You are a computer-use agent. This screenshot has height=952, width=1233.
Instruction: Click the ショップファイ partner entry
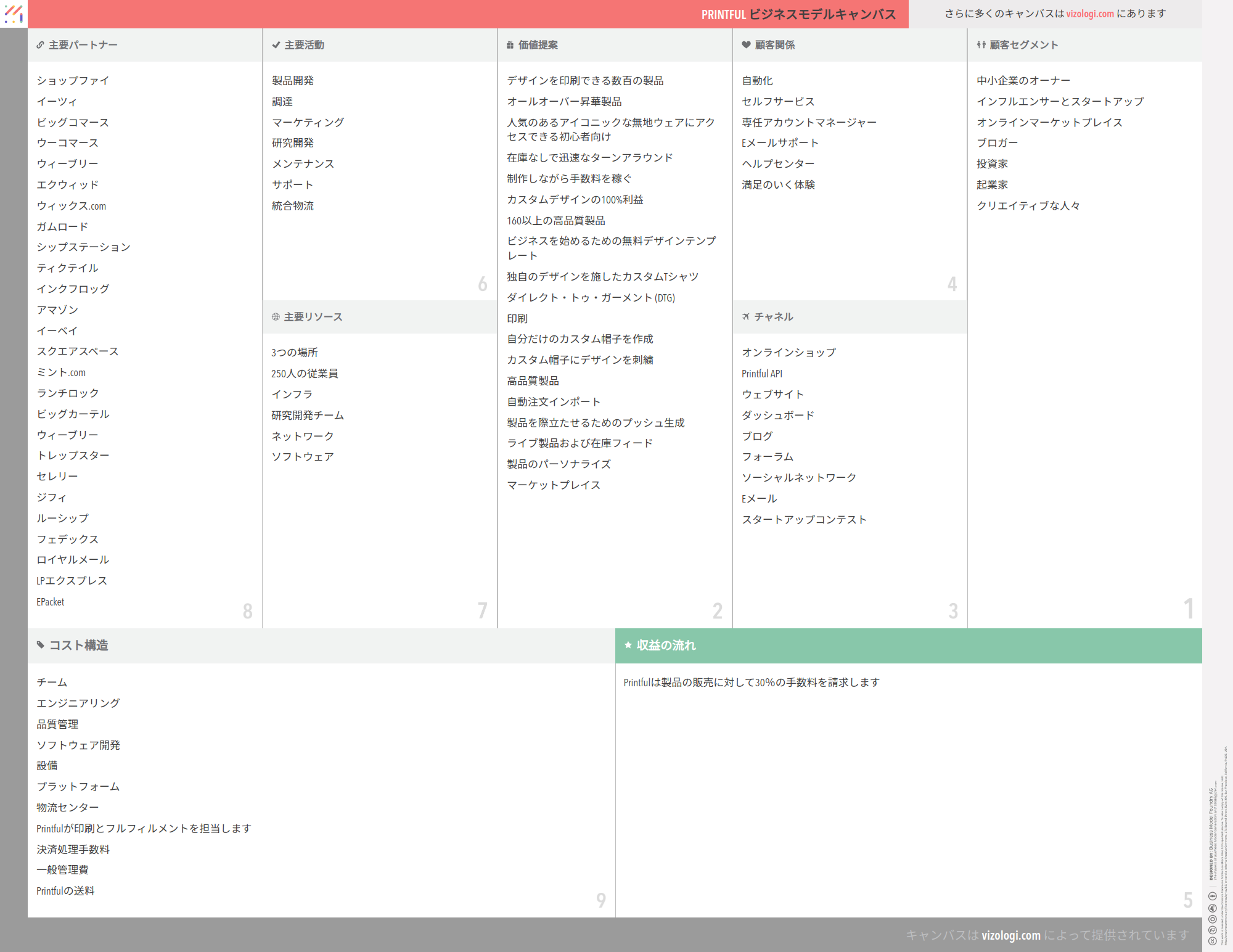(x=73, y=81)
